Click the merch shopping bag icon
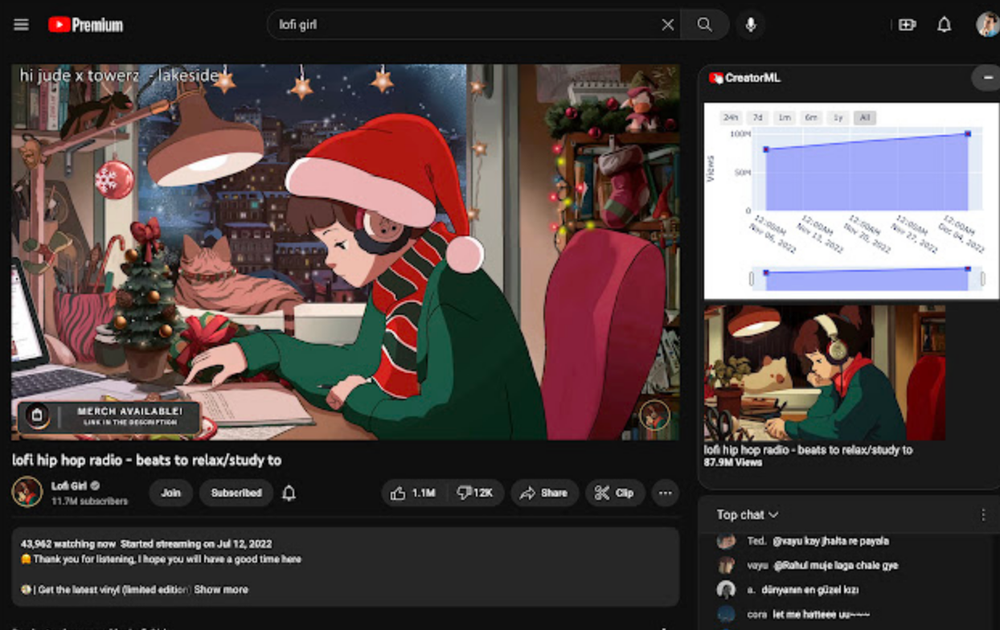Image resolution: width=1000 pixels, height=630 pixels. pos(37,416)
